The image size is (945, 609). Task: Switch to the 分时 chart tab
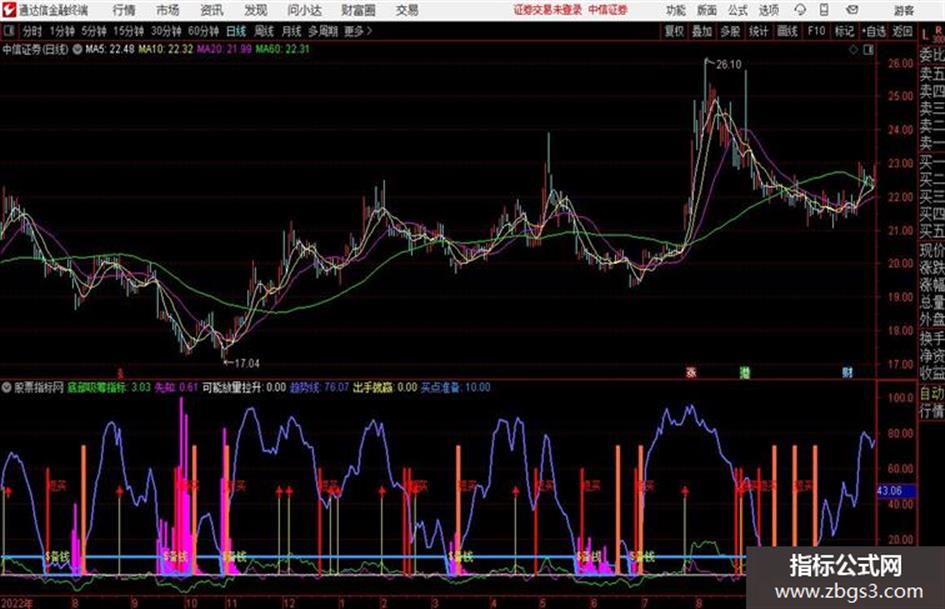[x=32, y=31]
